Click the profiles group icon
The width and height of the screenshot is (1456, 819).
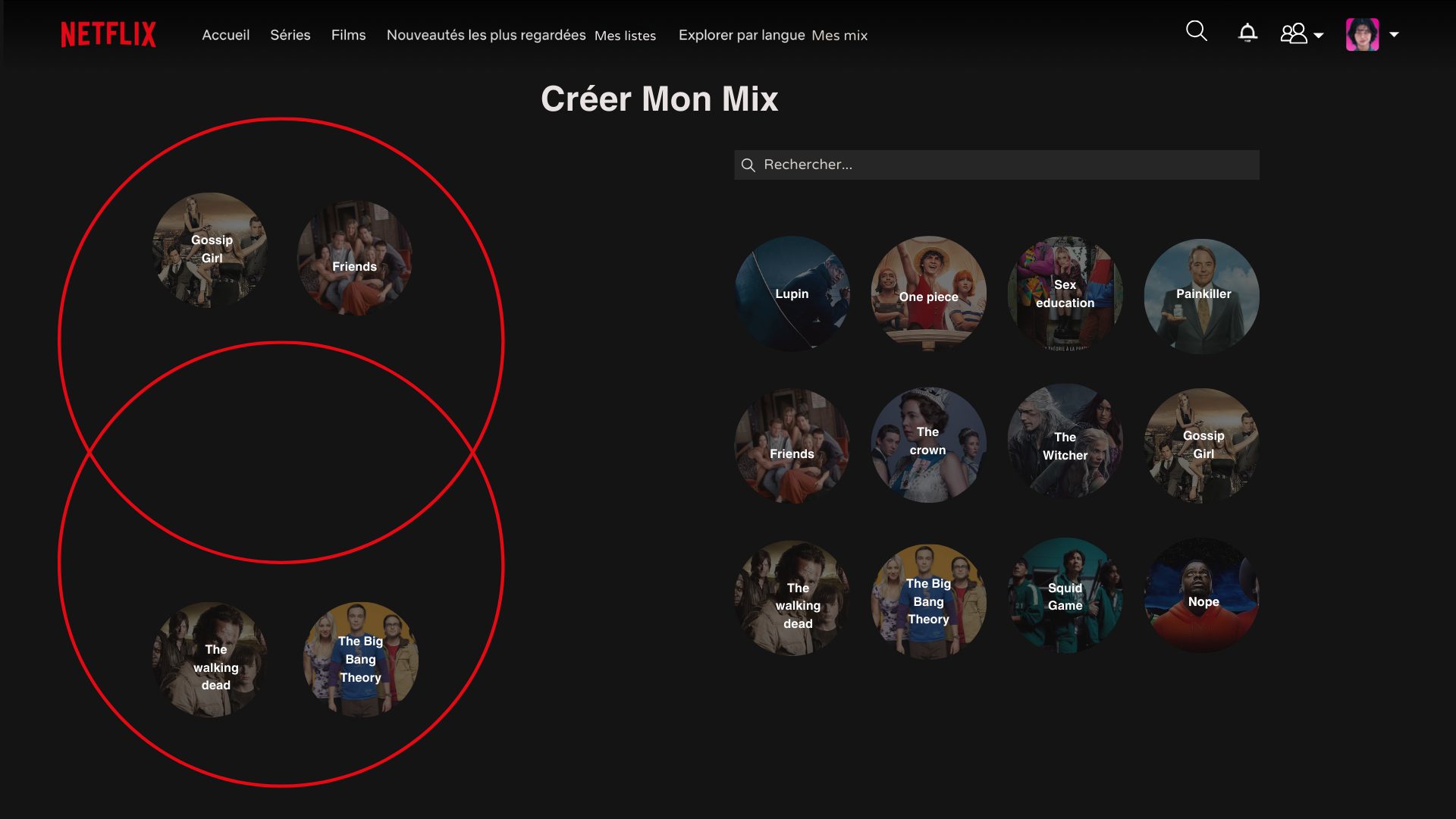pos(1294,34)
